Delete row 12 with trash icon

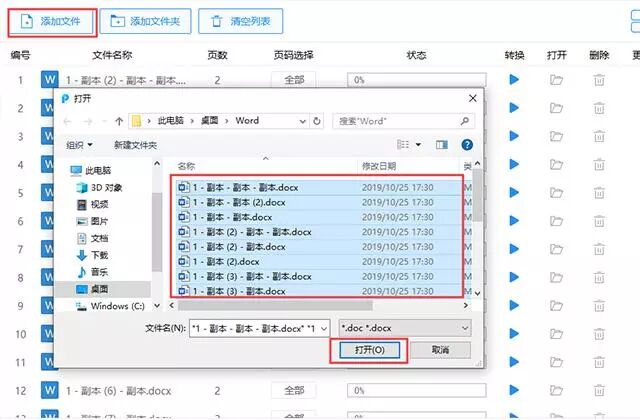599,391
